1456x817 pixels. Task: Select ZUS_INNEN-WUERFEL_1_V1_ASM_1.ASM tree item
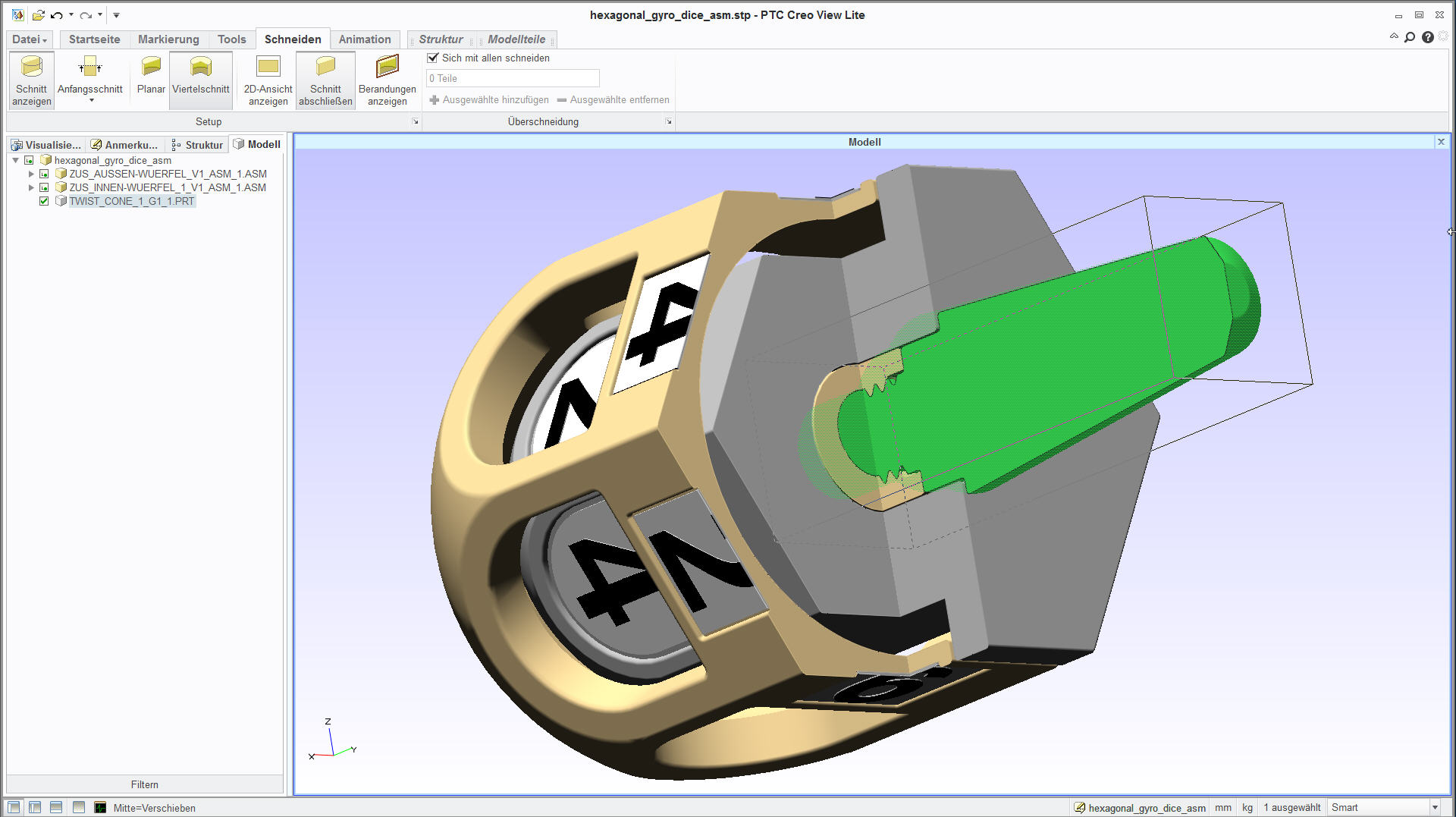point(168,187)
